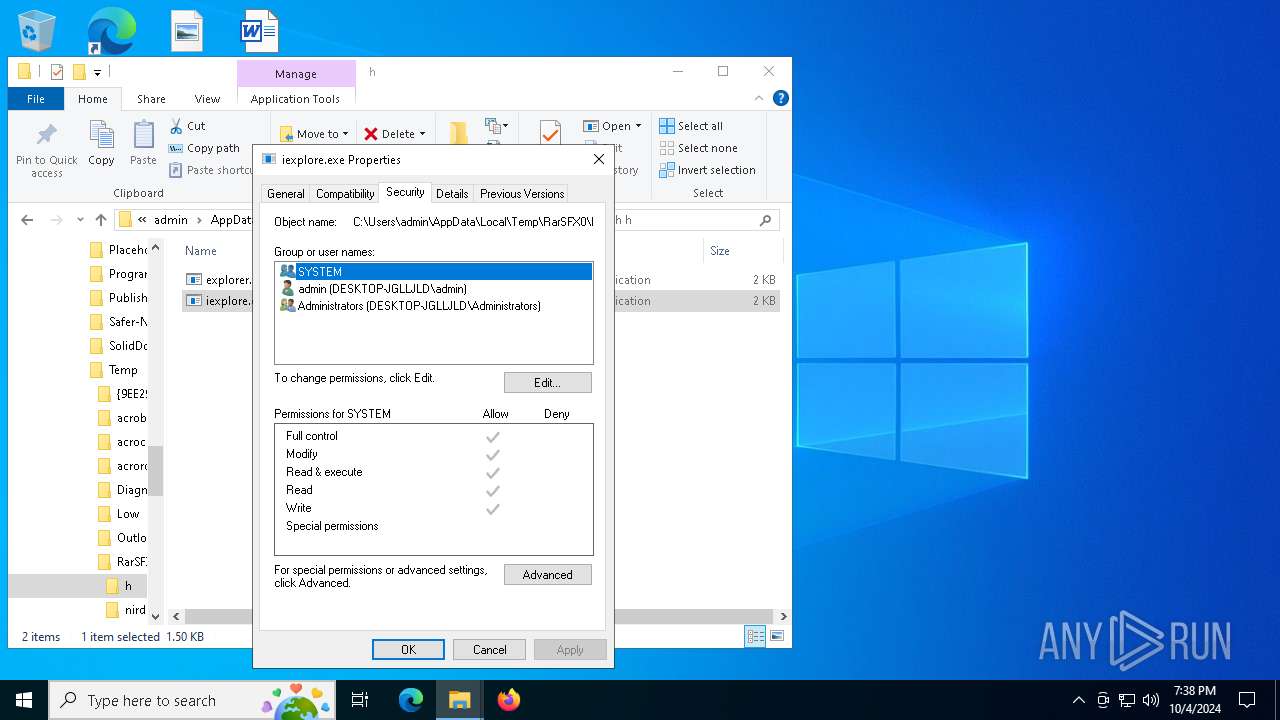Click the Copy ribbon icon
The height and width of the screenshot is (720, 1280).
tap(101, 144)
